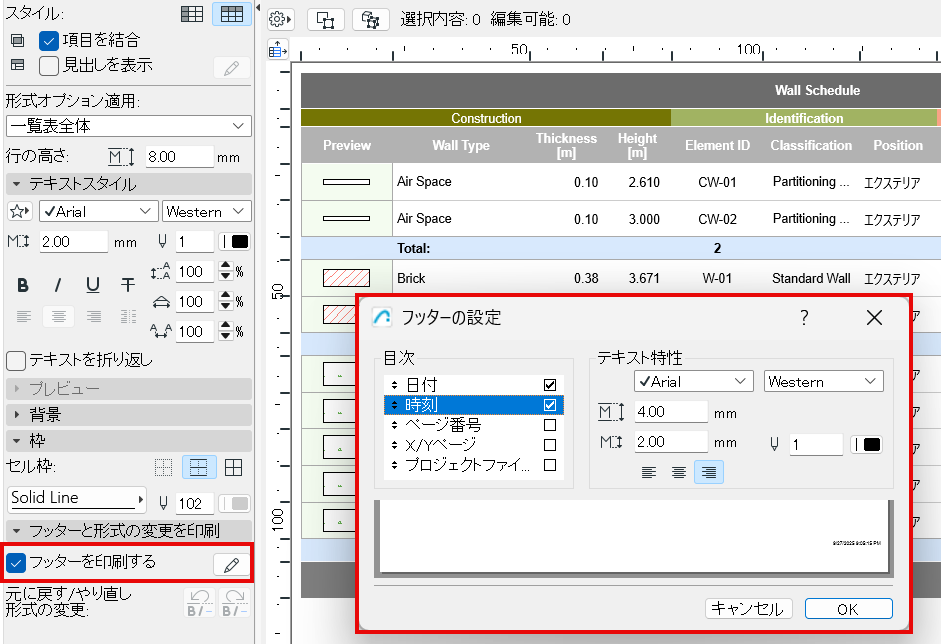Toggle the 項目を結合 checkbox
The width and height of the screenshot is (941, 644).
click(x=49, y=40)
